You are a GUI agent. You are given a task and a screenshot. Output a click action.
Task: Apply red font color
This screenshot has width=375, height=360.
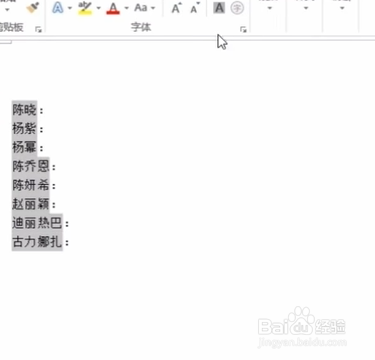point(113,8)
